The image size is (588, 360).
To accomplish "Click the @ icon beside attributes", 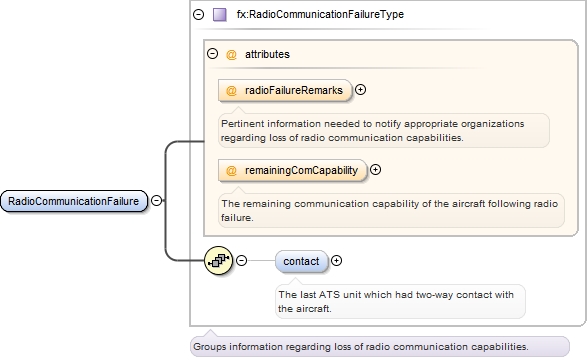I will tap(231, 55).
